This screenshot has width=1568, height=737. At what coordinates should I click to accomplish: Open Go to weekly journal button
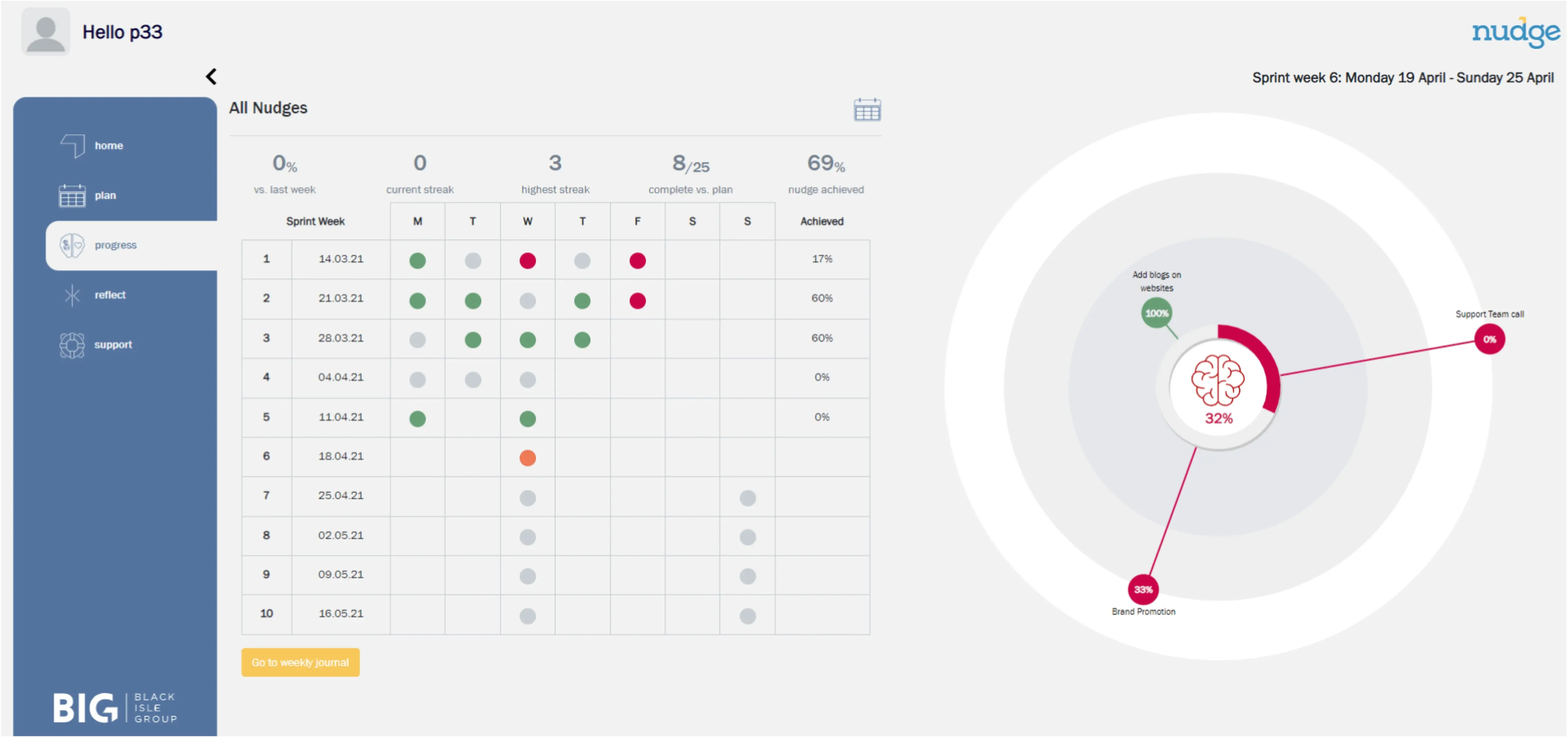point(300,662)
